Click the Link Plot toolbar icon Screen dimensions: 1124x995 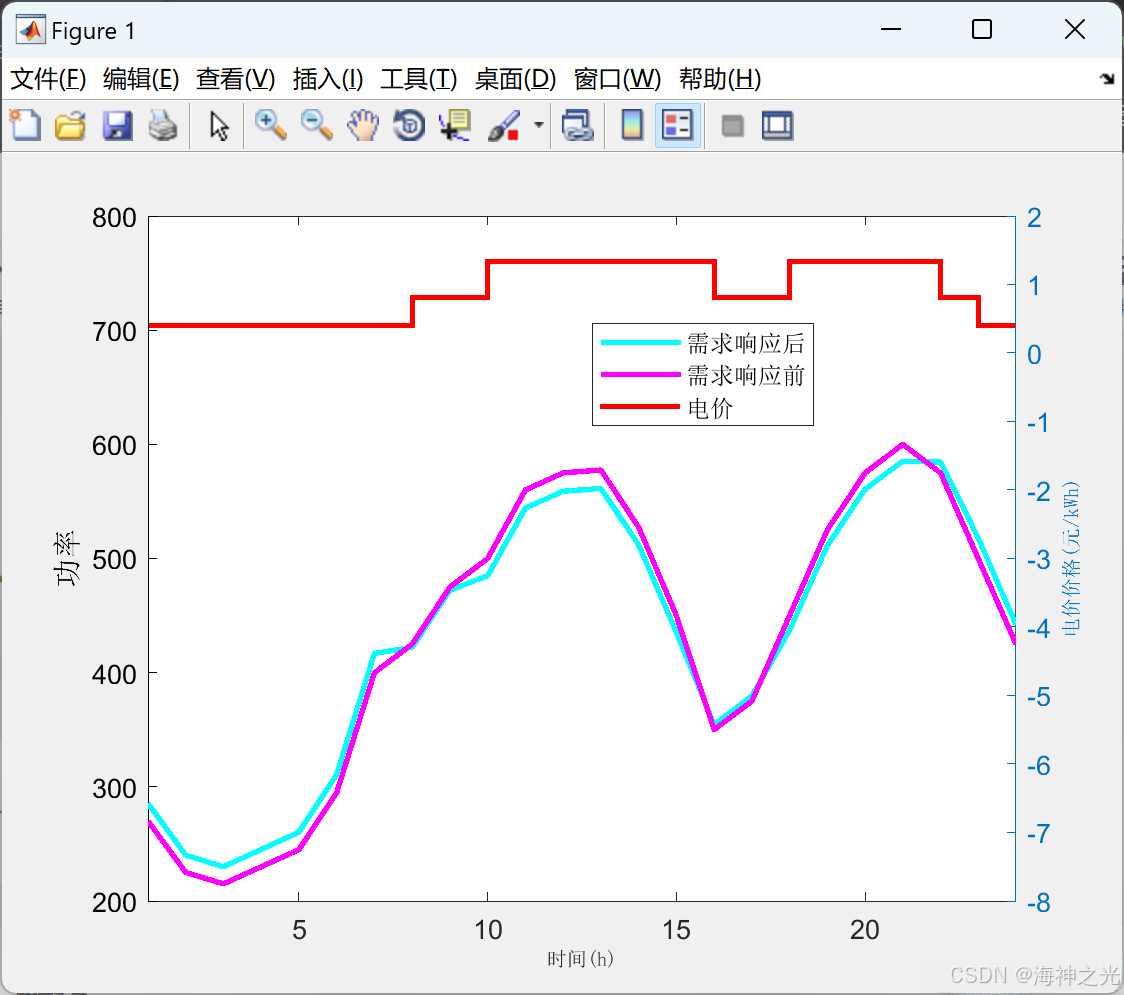tap(577, 125)
